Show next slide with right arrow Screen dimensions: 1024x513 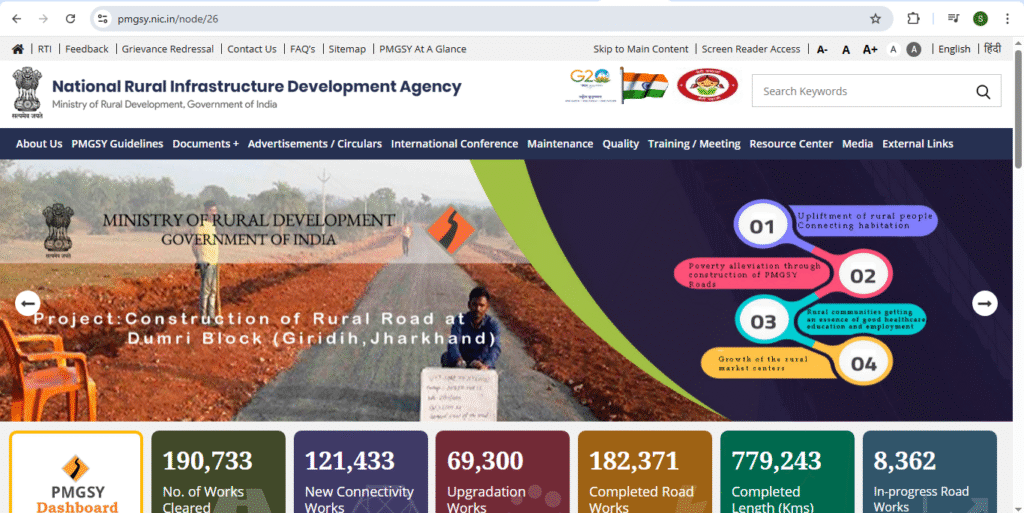[x=985, y=303]
